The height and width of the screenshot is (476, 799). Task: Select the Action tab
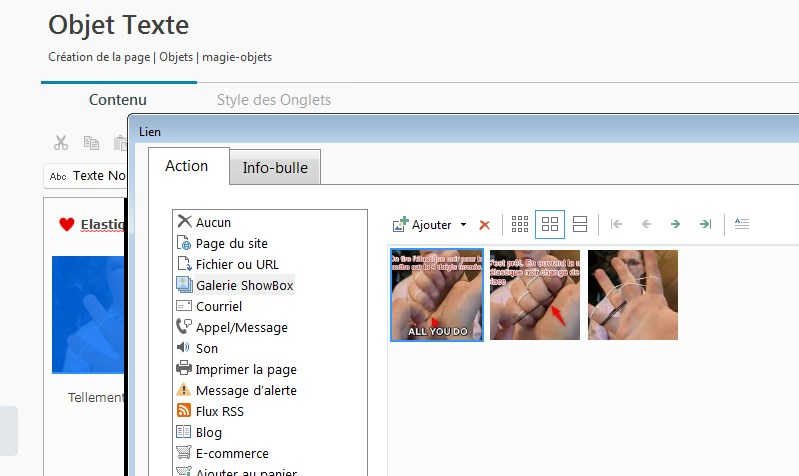tap(187, 166)
